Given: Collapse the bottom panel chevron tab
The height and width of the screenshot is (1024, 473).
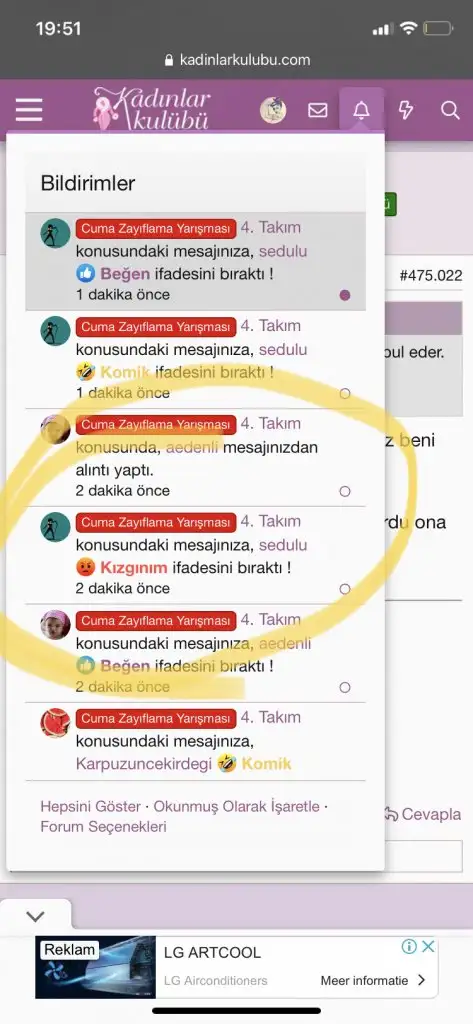Looking at the screenshot, I should pos(35,916).
